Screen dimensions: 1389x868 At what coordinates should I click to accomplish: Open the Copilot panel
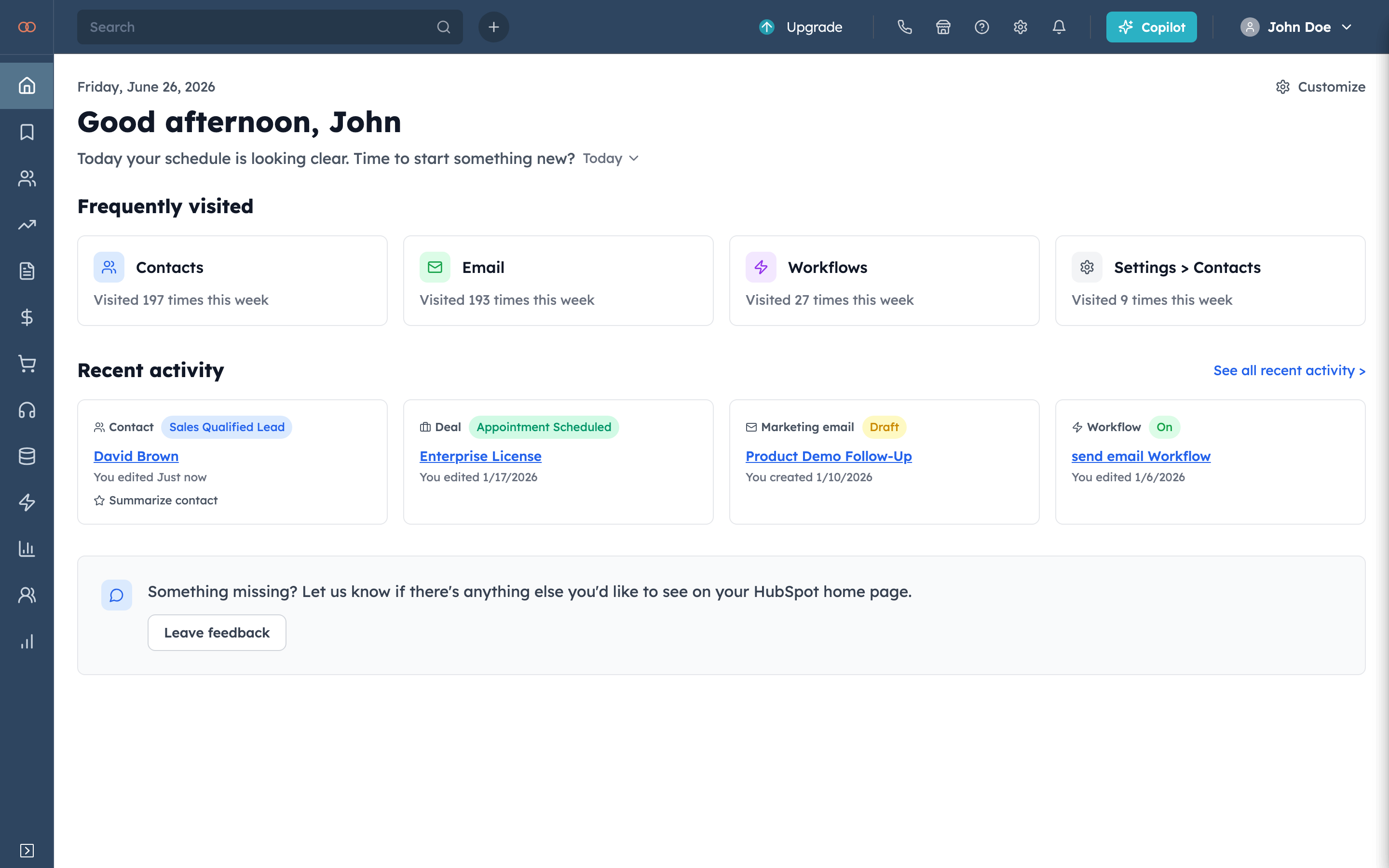tap(1151, 27)
